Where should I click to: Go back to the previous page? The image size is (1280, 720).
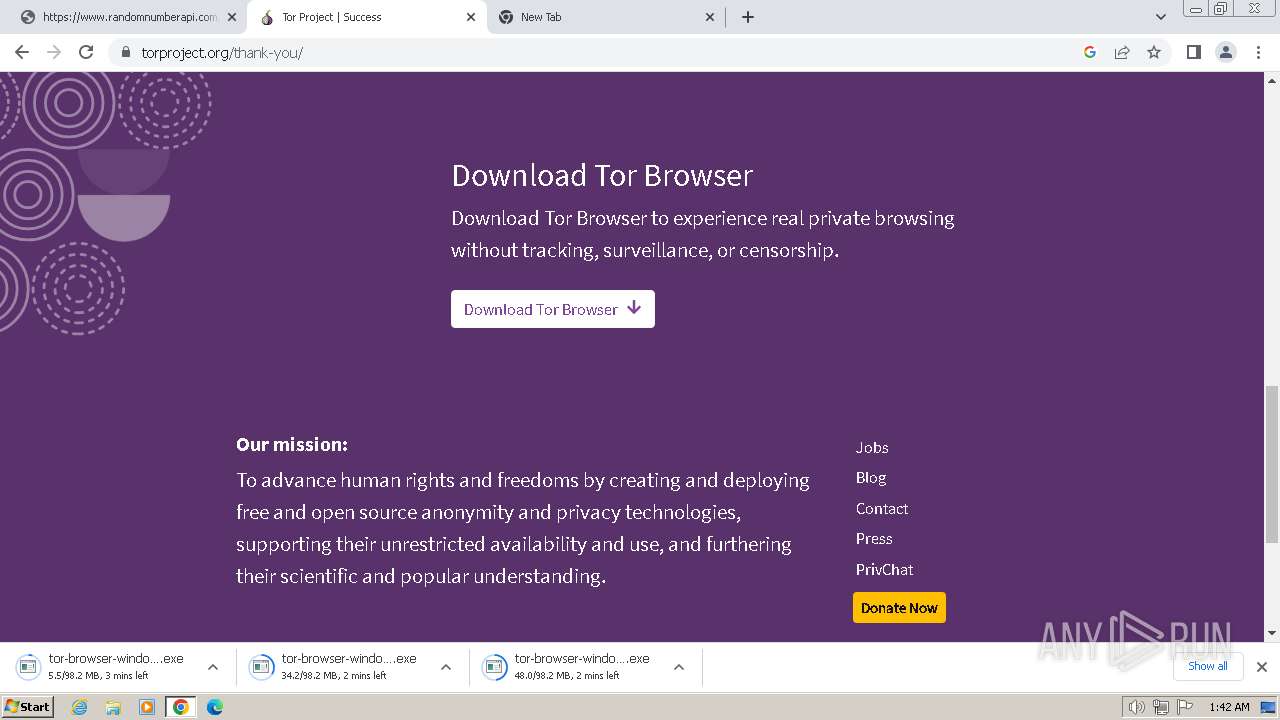point(22,52)
